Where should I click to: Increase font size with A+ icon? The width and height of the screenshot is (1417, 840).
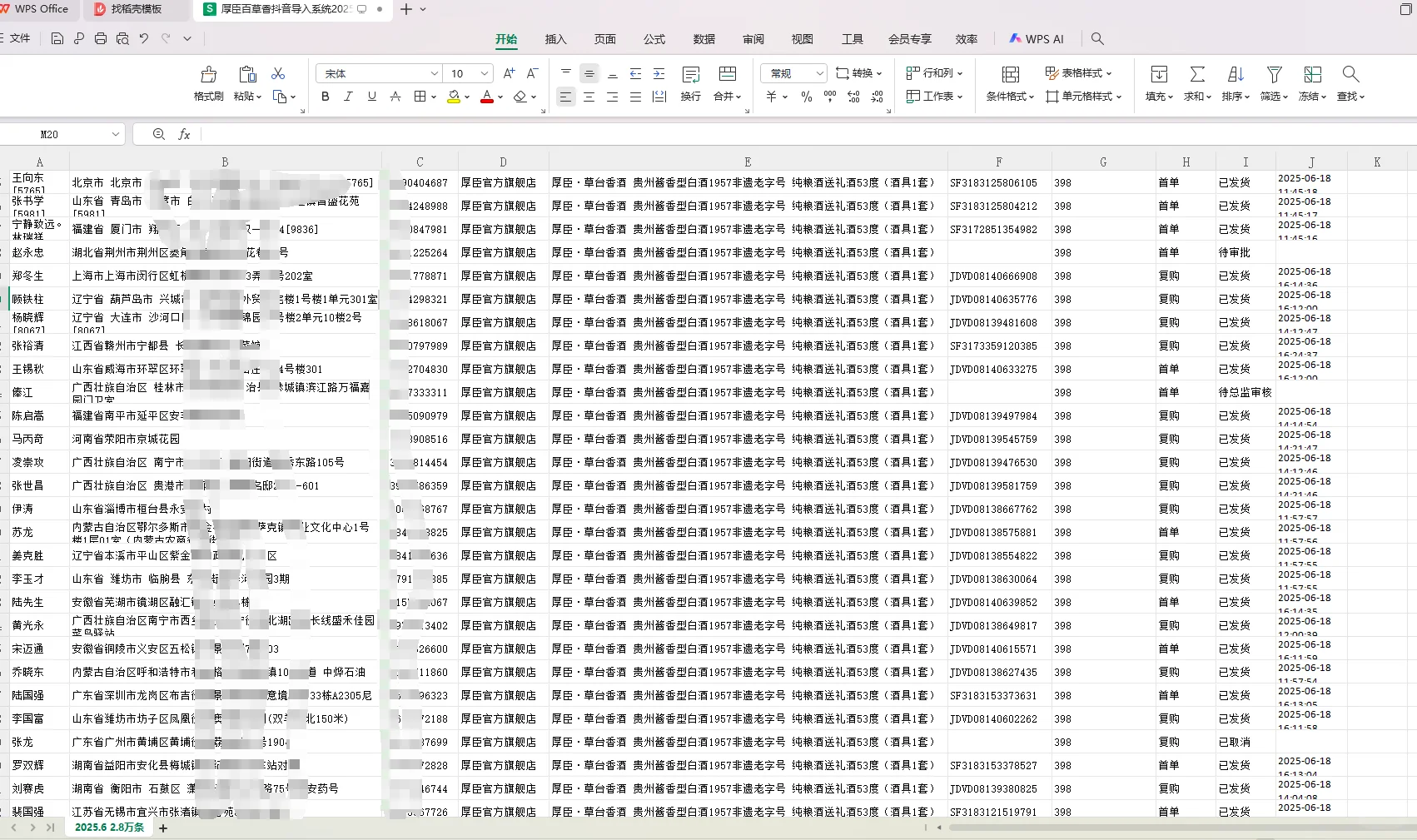click(510, 73)
